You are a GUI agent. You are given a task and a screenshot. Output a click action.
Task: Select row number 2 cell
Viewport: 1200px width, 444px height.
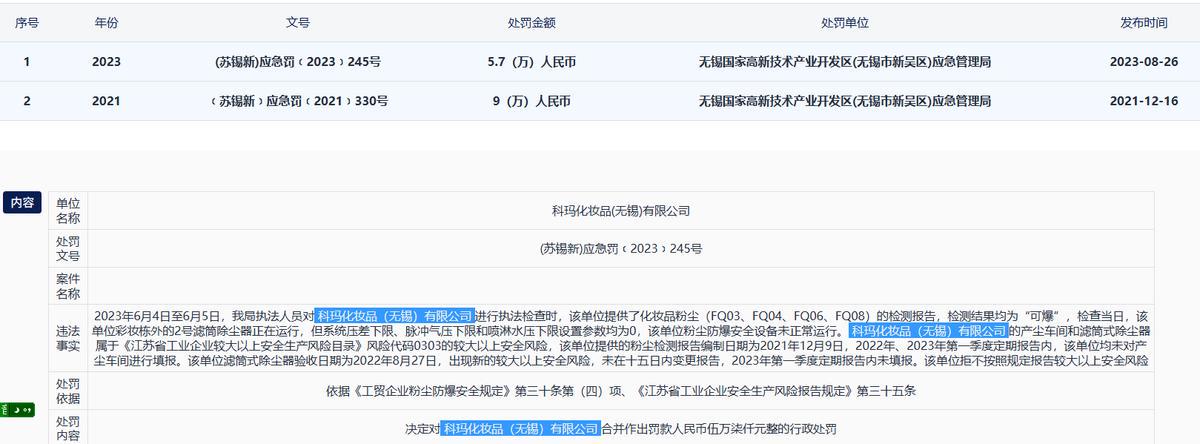click(26, 101)
